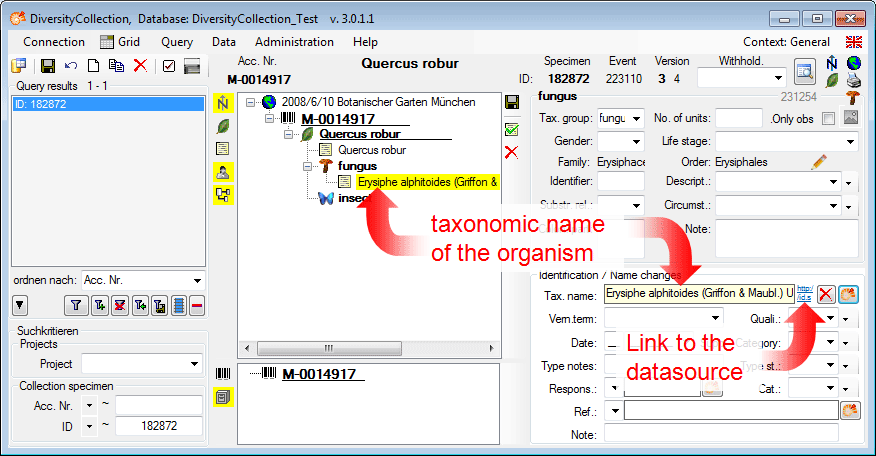Open the Query menu
Screen dimensions: 876x456
[176, 42]
